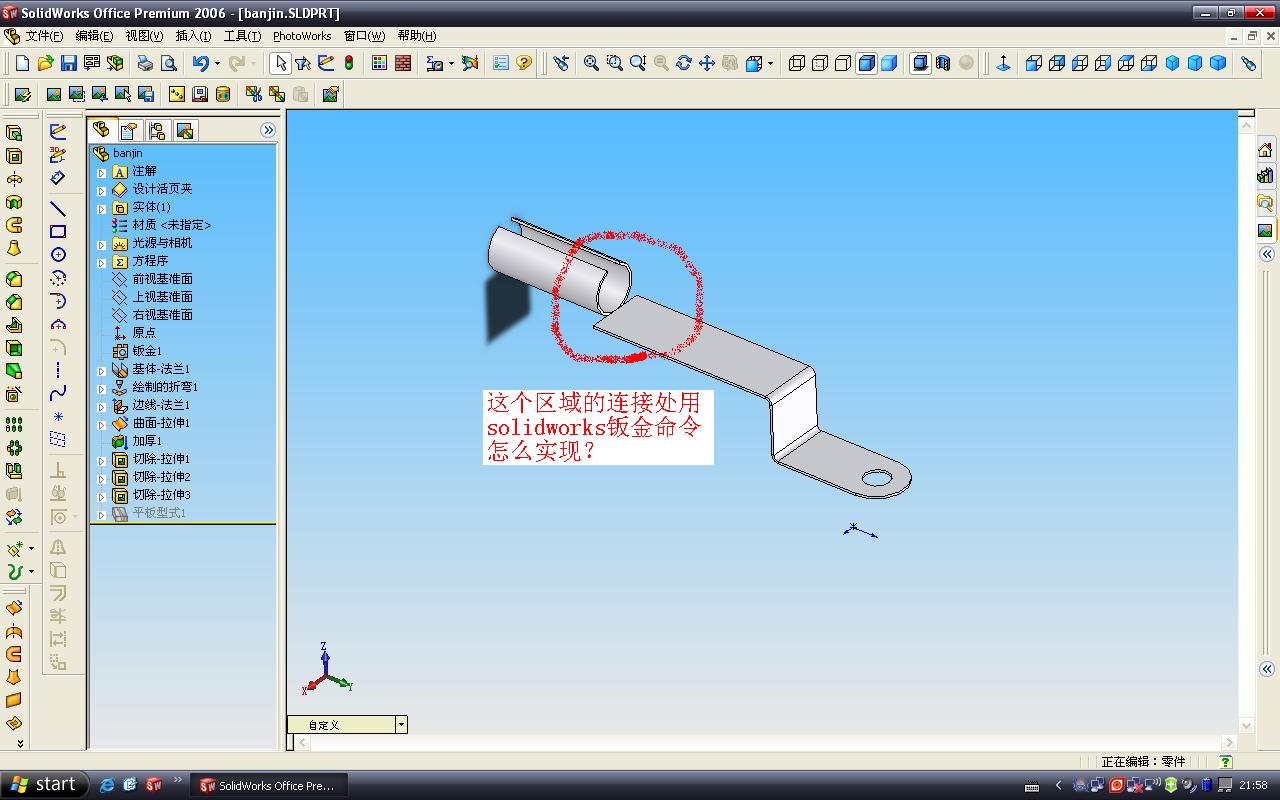Open the 插入(I) menu
This screenshot has width=1280, height=800.
[193, 36]
